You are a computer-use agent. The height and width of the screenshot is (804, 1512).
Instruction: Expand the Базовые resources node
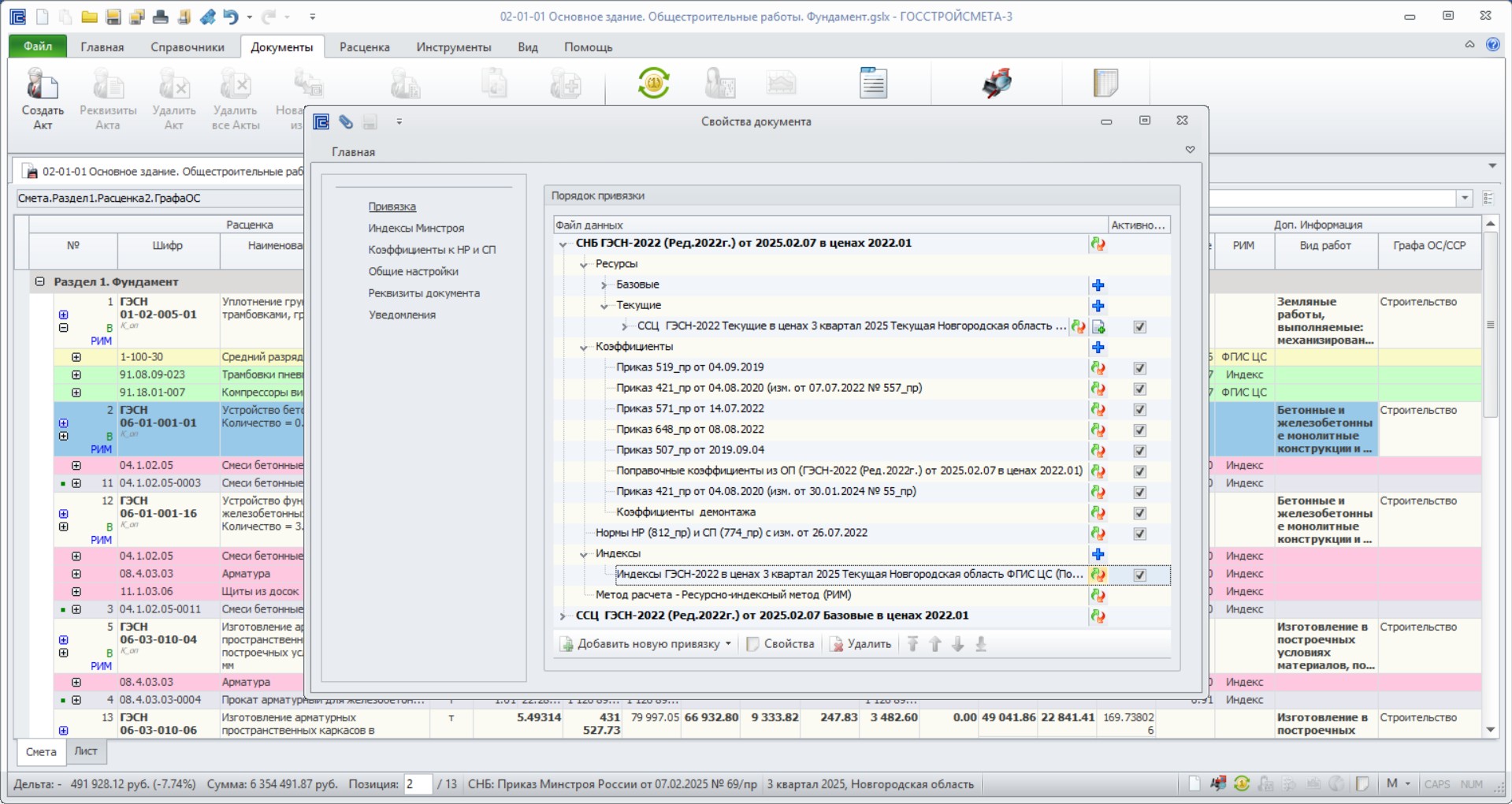[604, 285]
